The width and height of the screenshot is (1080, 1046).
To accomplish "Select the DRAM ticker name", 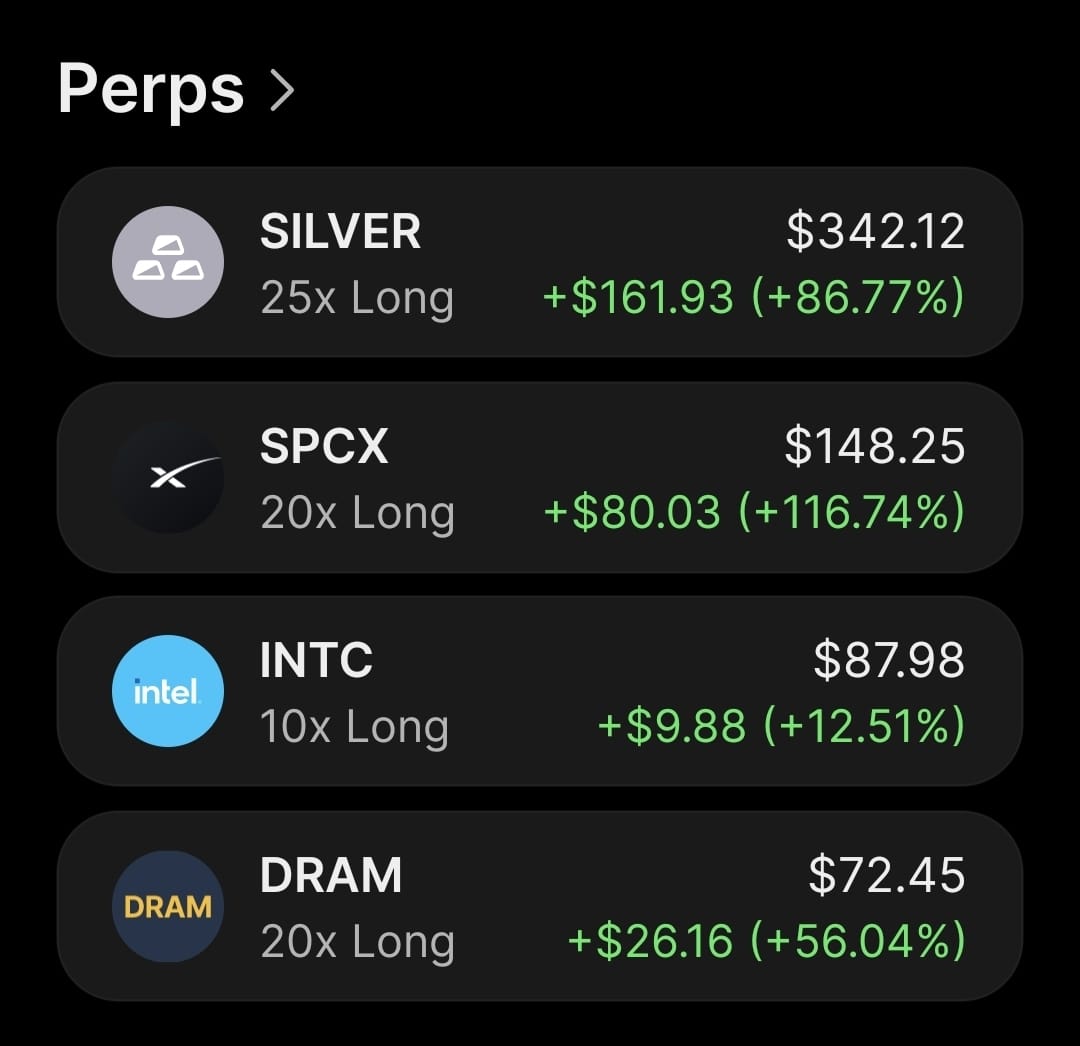I will tap(331, 875).
